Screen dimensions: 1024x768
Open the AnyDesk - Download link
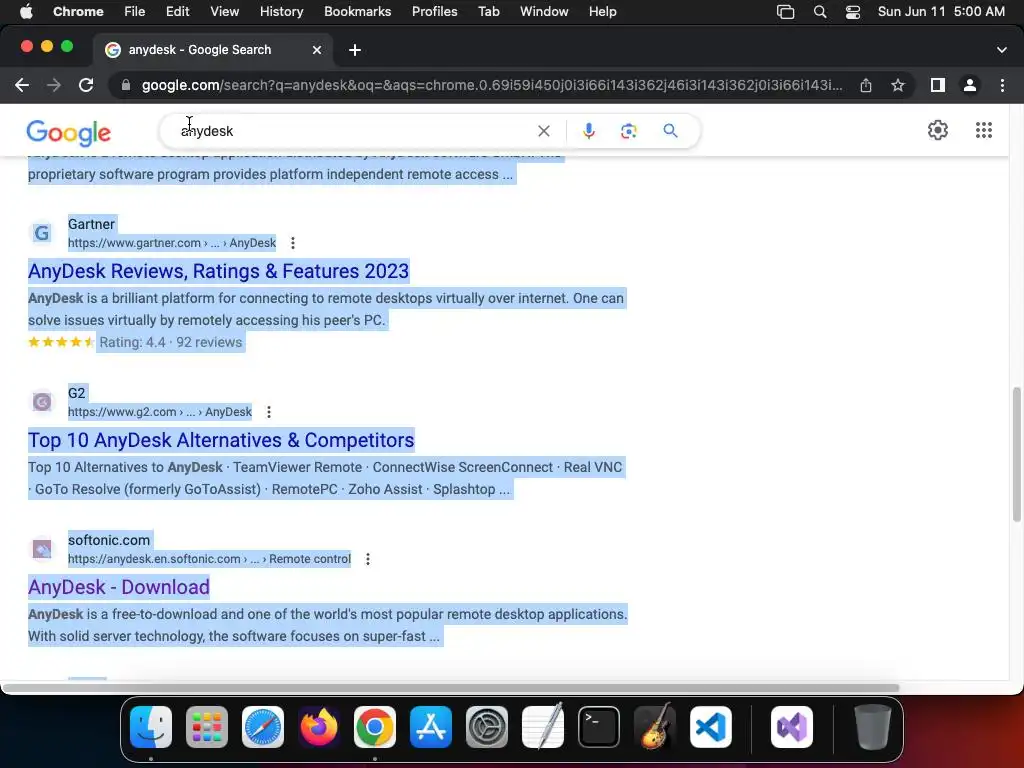(x=119, y=587)
